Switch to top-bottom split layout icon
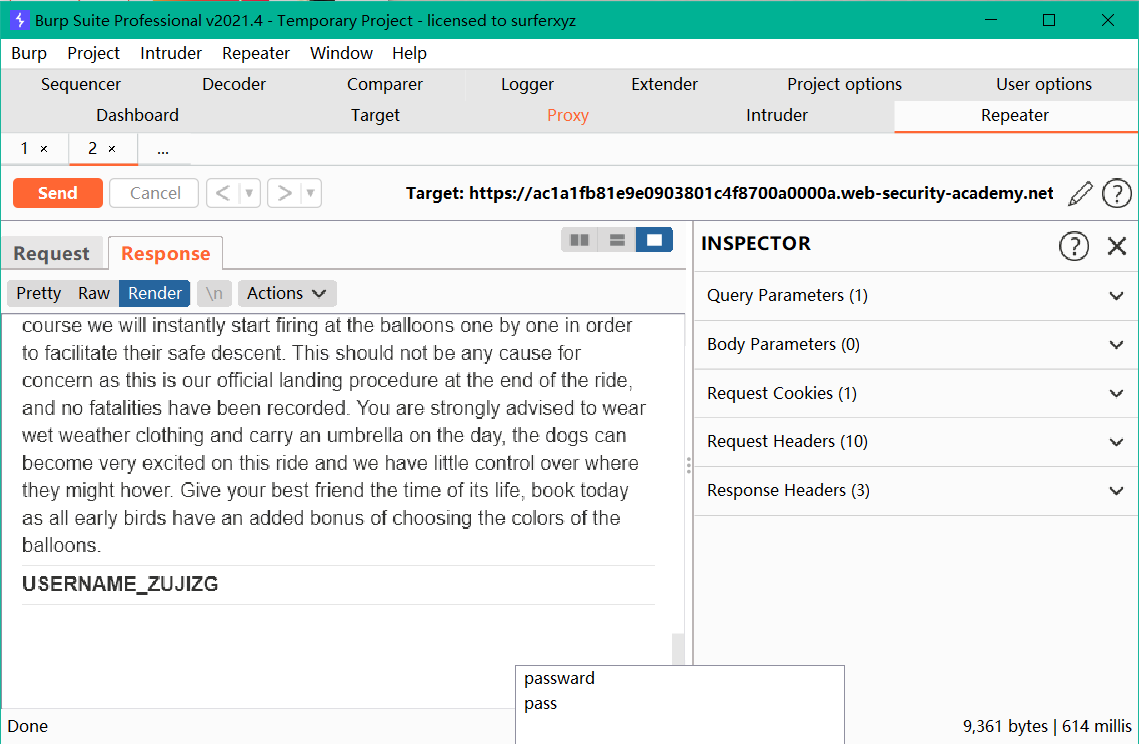 tap(617, 240)
